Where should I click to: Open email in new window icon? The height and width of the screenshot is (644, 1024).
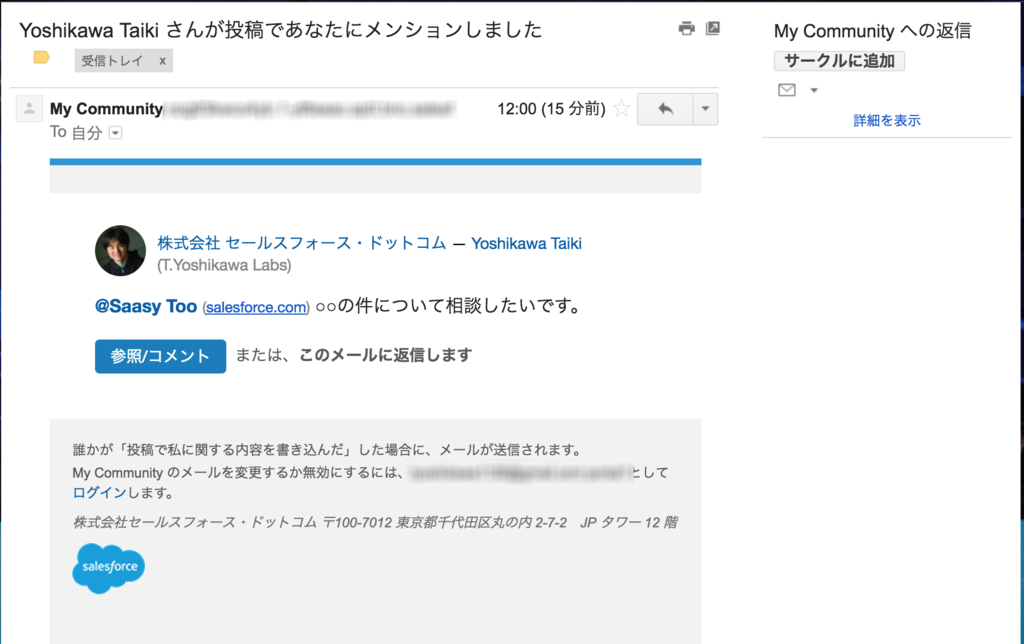pos(712,29)
